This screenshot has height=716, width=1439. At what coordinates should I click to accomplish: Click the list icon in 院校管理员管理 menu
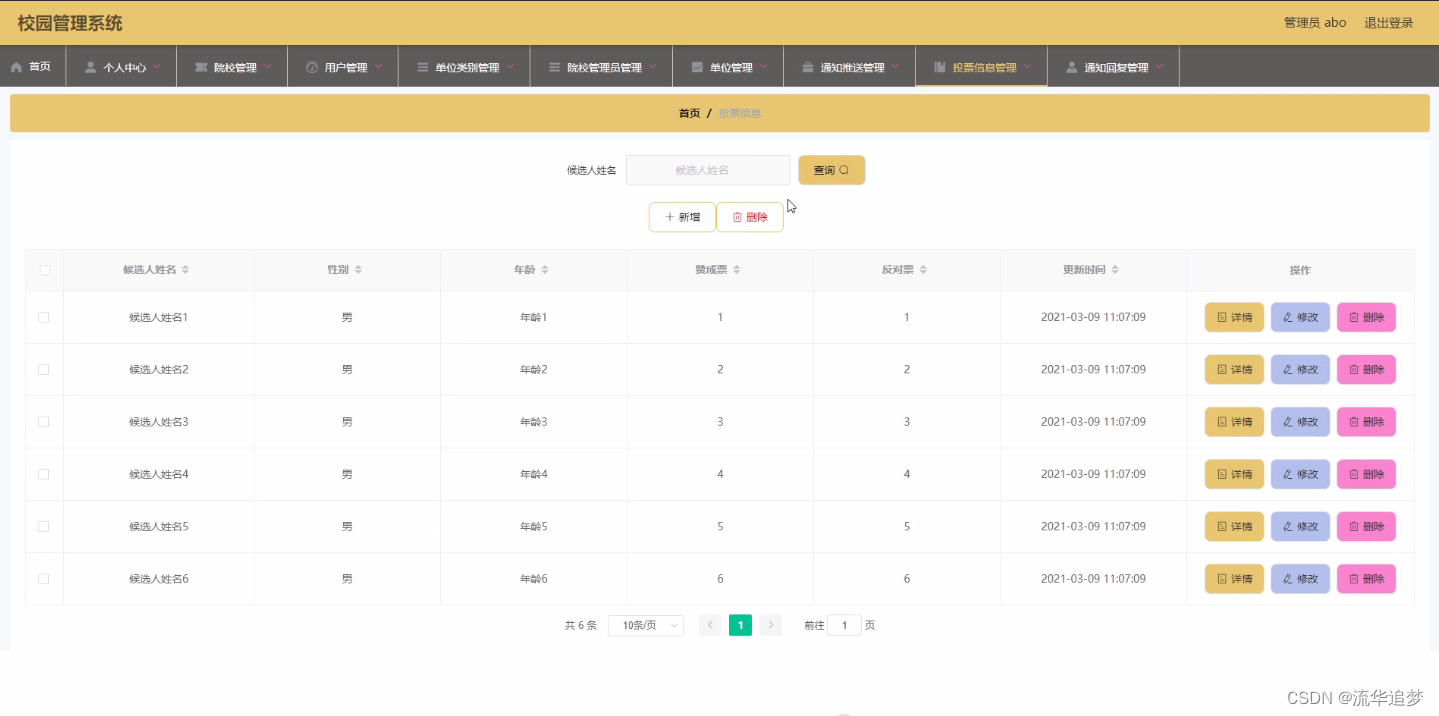pos(555,67)
